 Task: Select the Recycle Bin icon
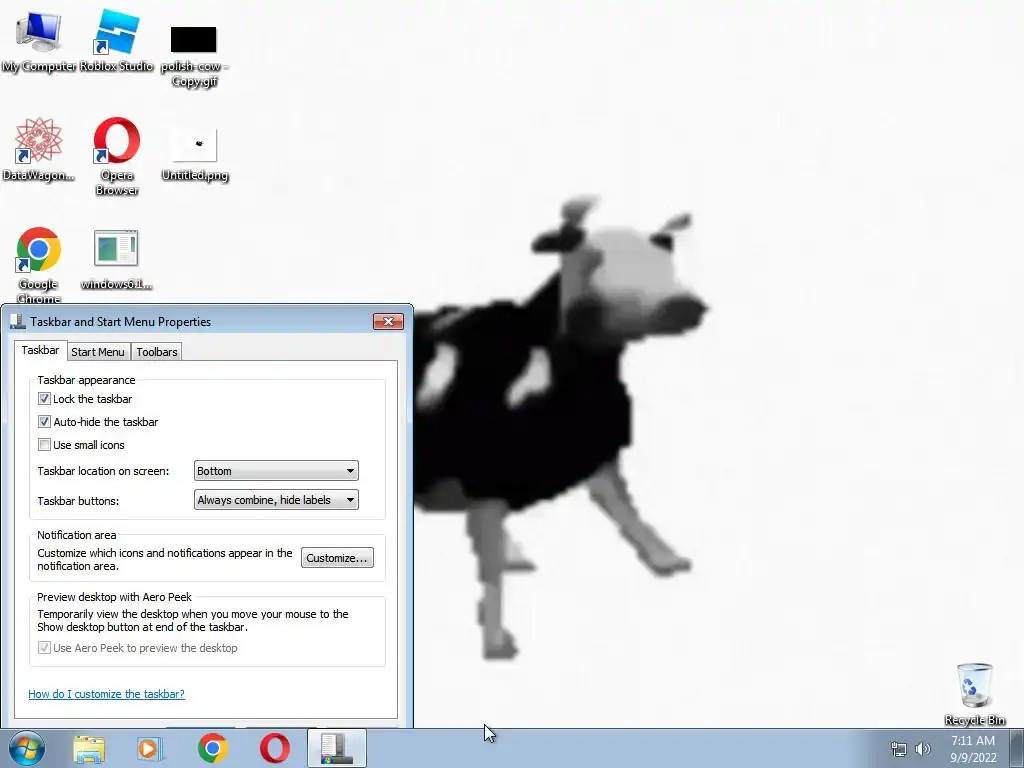coord(974,694)
